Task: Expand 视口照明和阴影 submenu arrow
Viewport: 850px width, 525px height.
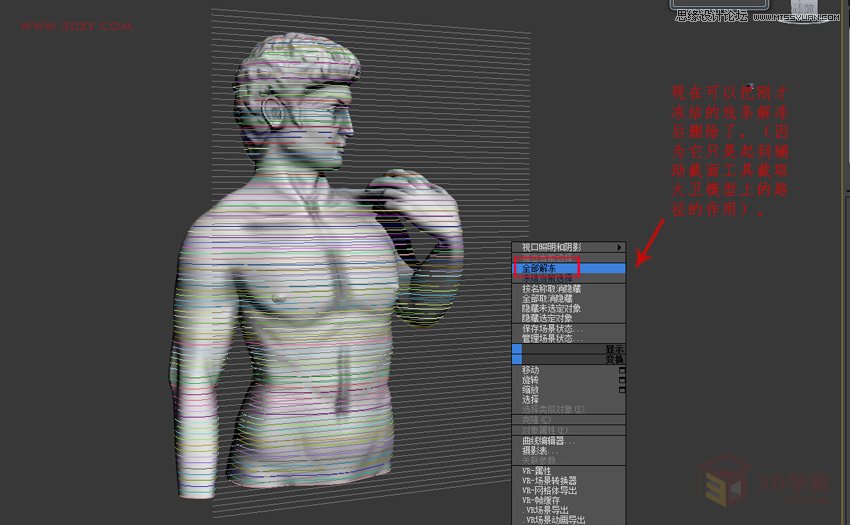Action: 619,247
